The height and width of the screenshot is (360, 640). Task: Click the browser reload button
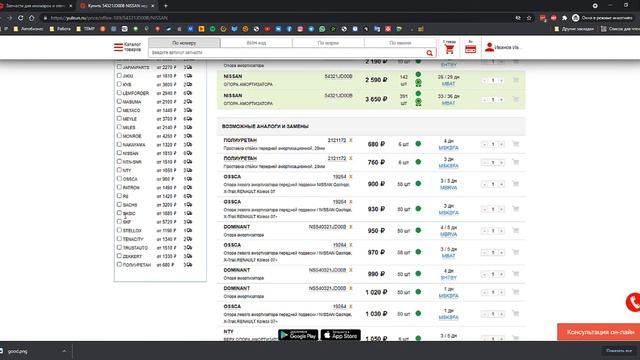pos(20,18)
